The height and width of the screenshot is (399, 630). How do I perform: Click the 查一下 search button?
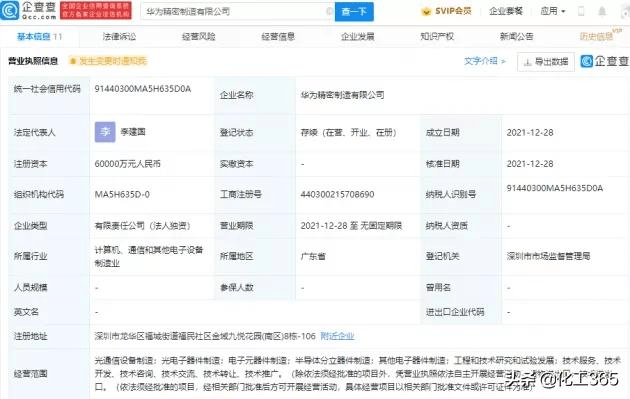(354, 12)
